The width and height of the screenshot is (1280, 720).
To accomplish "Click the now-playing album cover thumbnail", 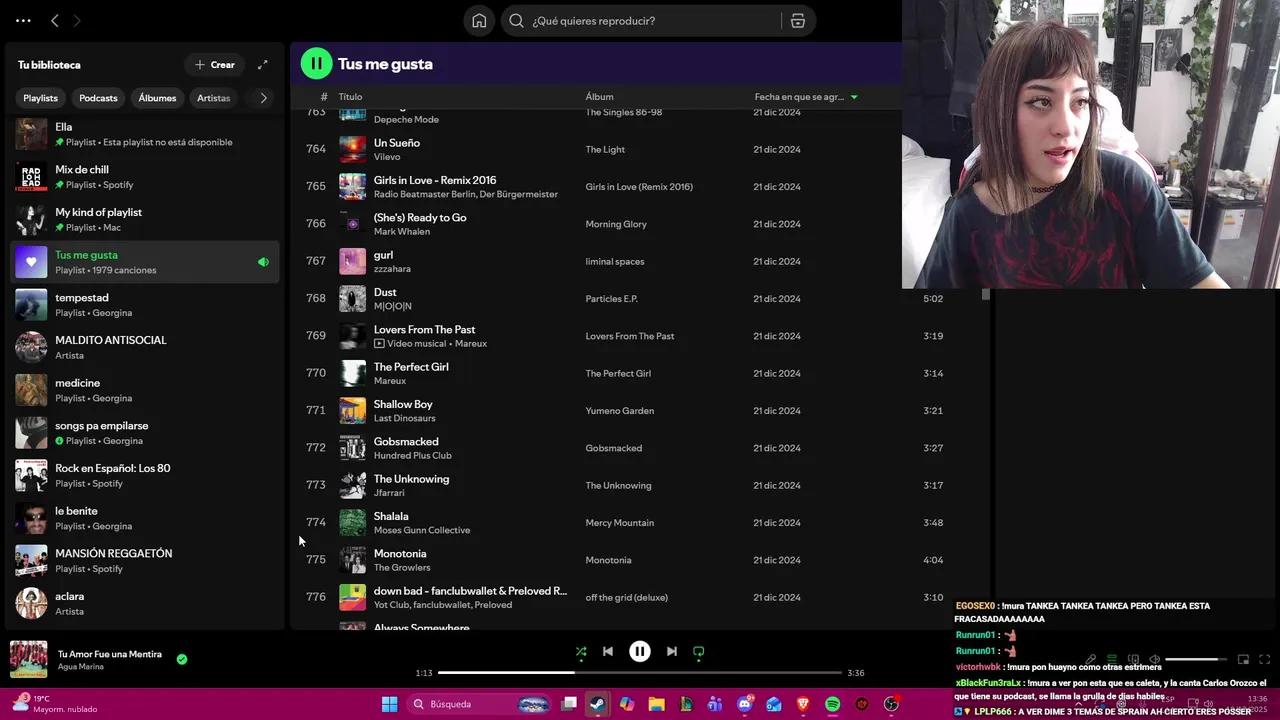I will tap(28, 659).
